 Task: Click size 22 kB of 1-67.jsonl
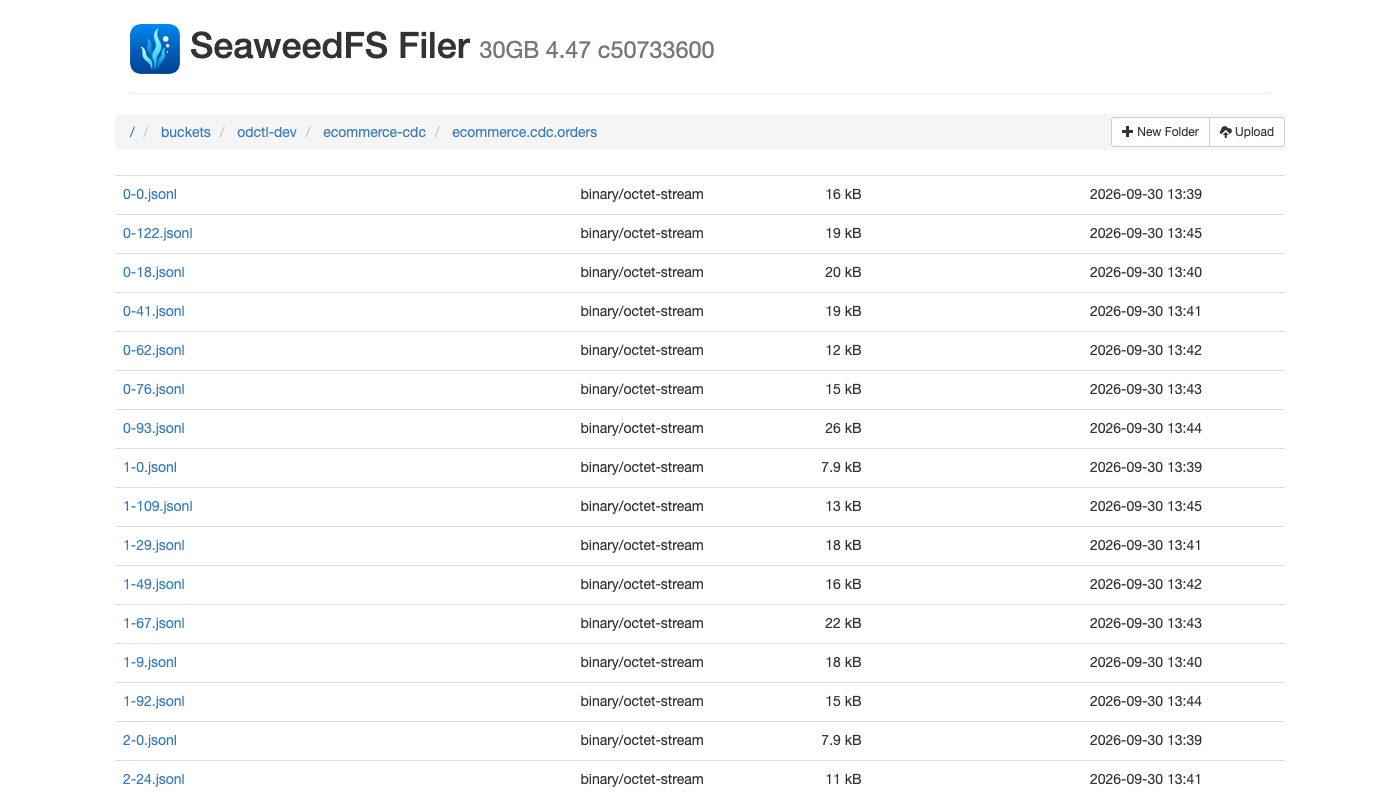pos(843,623)
